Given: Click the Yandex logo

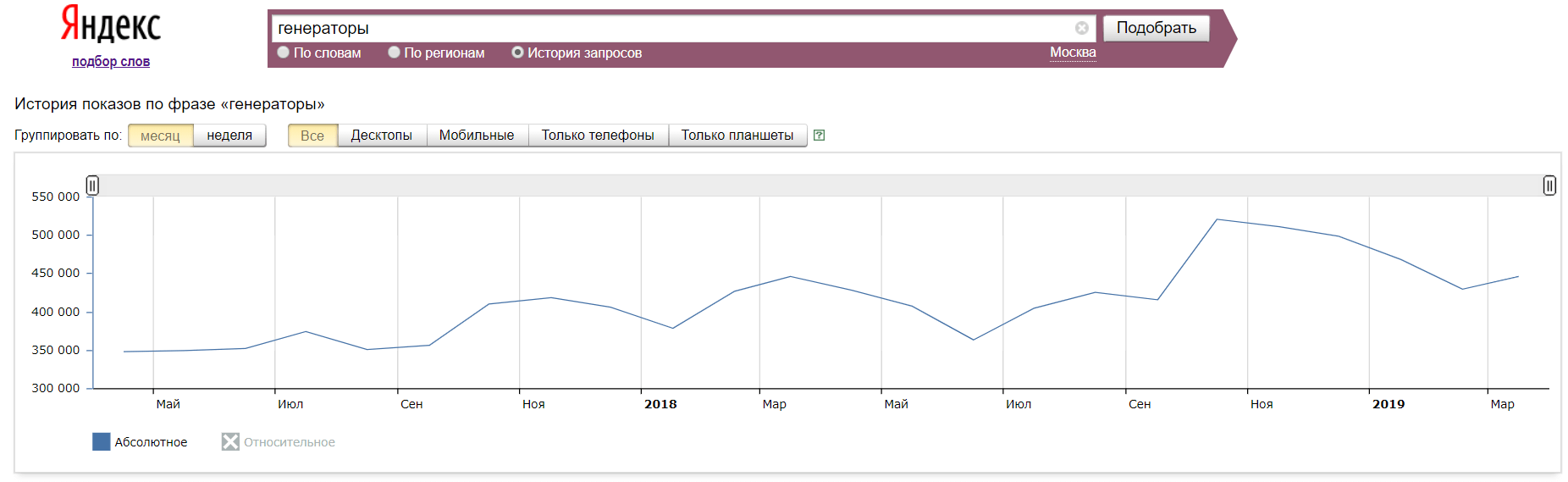Looking at the screenshot, I should click(x=110, y=25).
